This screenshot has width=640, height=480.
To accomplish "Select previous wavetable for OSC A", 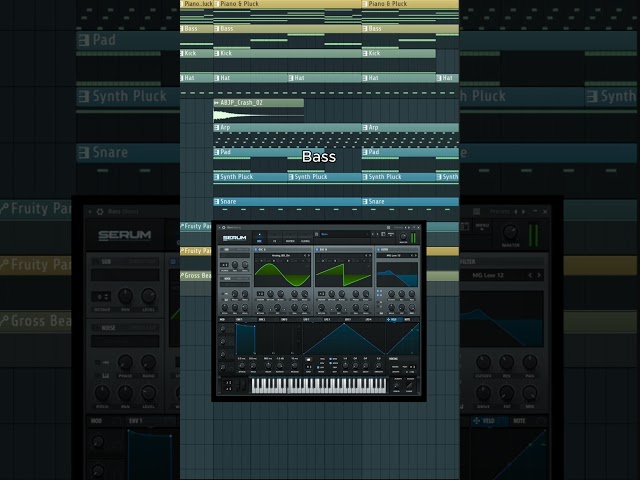I will [305, 256].
